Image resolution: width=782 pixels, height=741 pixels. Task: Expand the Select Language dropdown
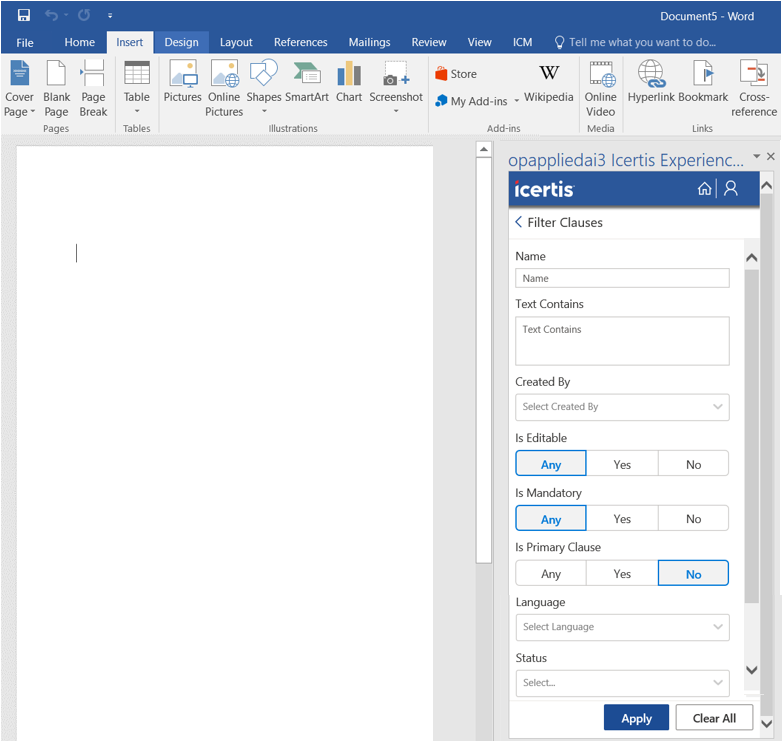[622, 627]
